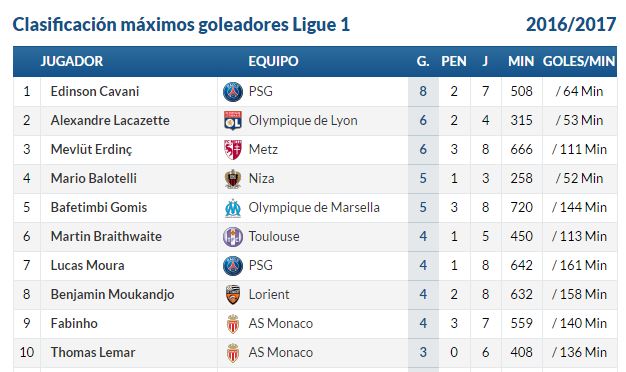This screenshot has width=626, height=372.
Task: Click the MIN column header
Action: (521, 61)
